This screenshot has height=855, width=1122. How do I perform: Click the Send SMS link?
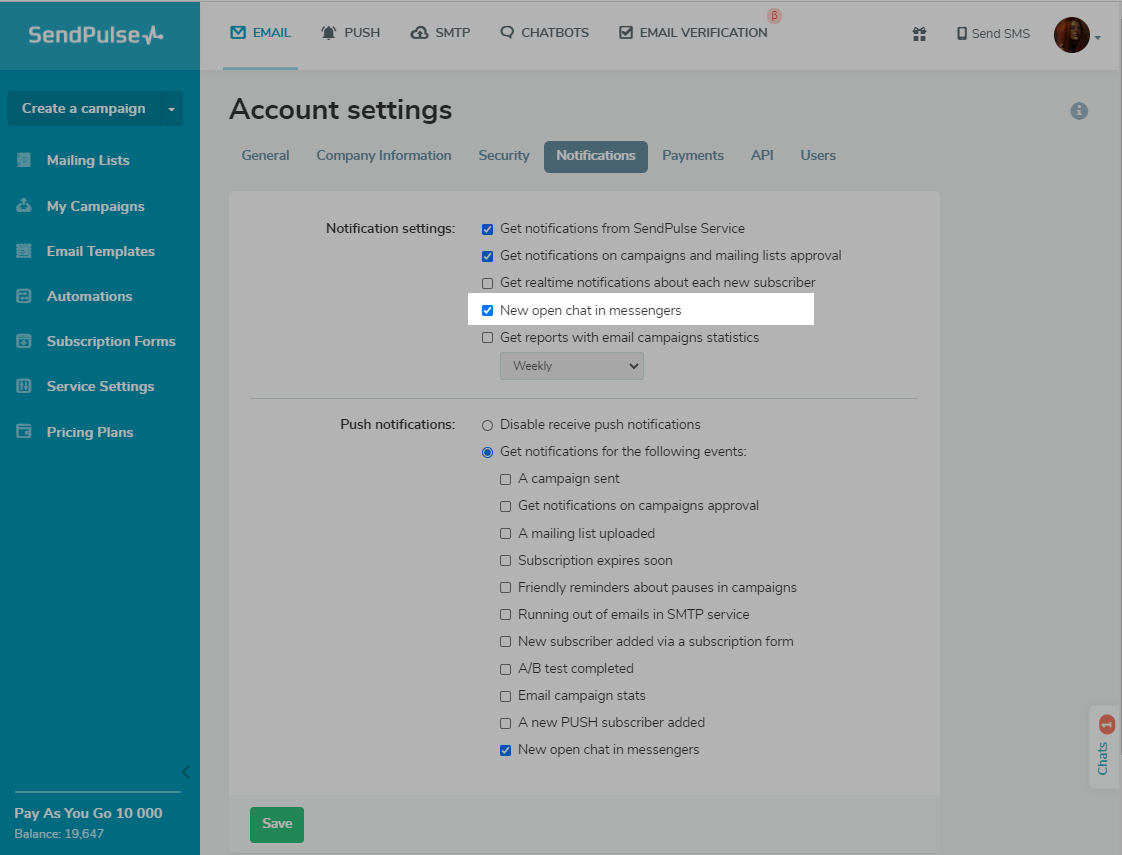coord(993,34)
